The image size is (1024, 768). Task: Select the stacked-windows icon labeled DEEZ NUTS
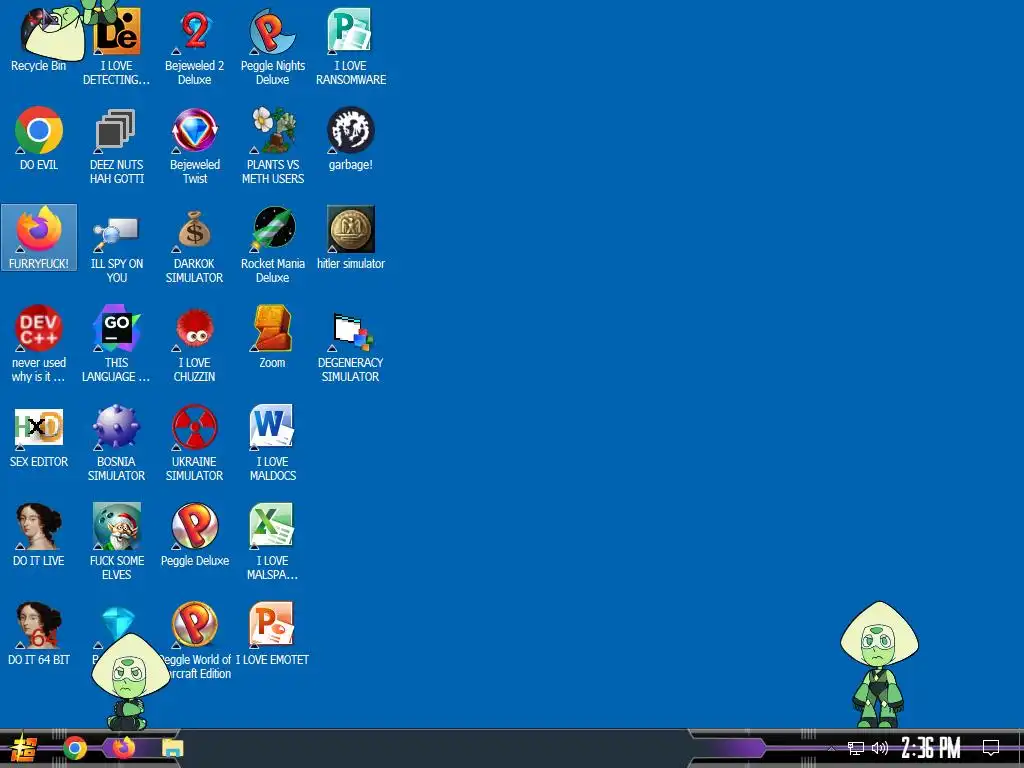[116, 145]
